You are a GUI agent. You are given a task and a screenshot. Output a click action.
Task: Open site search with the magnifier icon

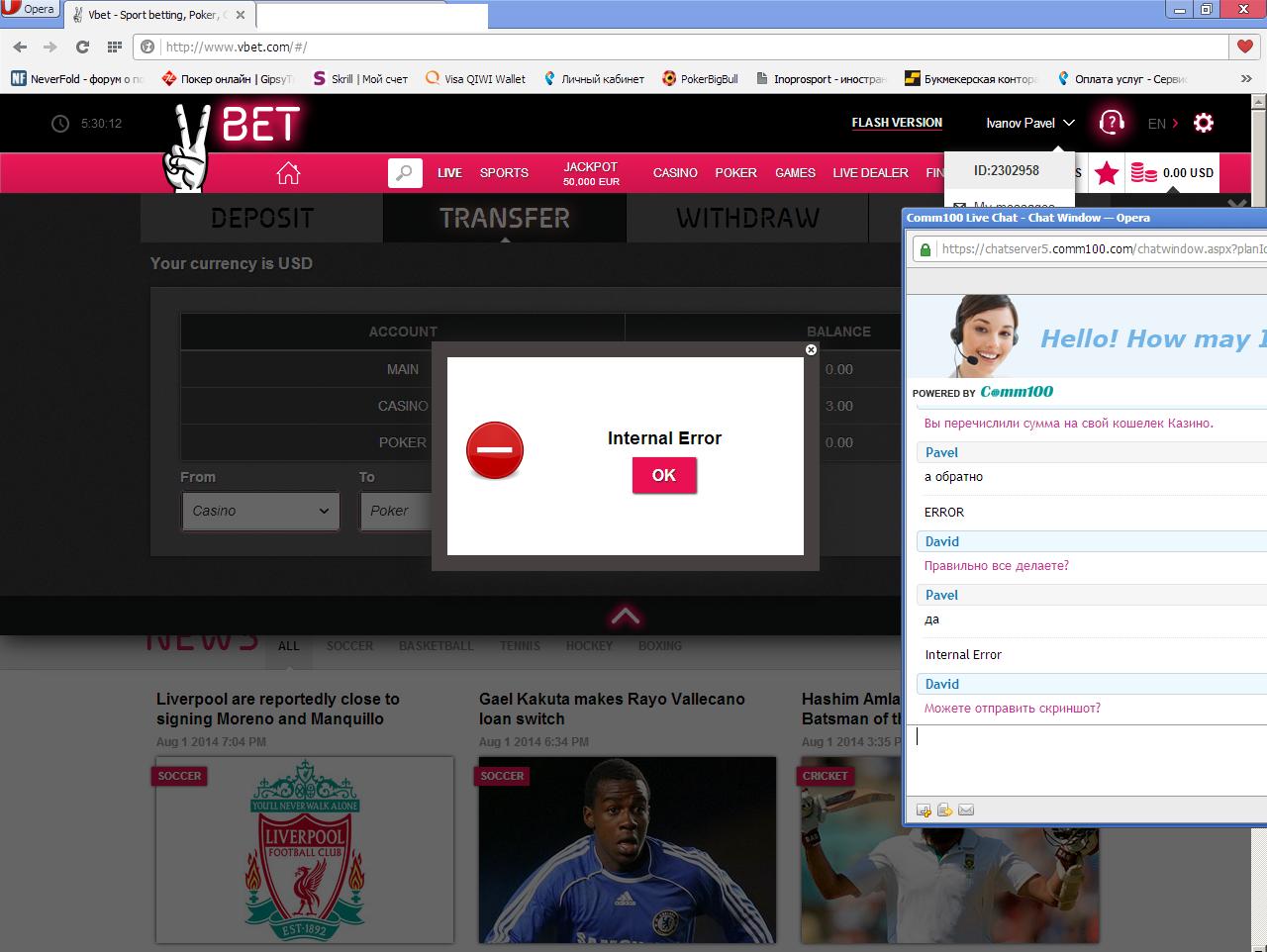point(405,173)
